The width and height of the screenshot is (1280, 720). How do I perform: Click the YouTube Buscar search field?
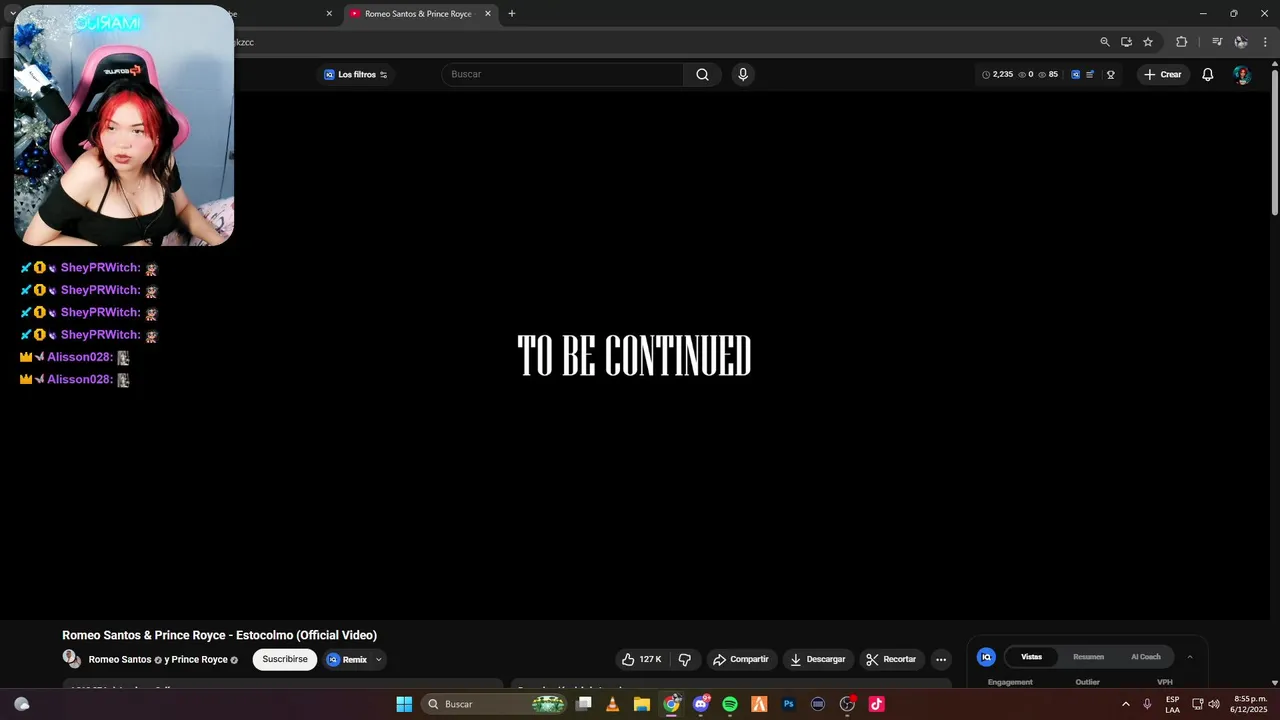[x=563, y=74]
